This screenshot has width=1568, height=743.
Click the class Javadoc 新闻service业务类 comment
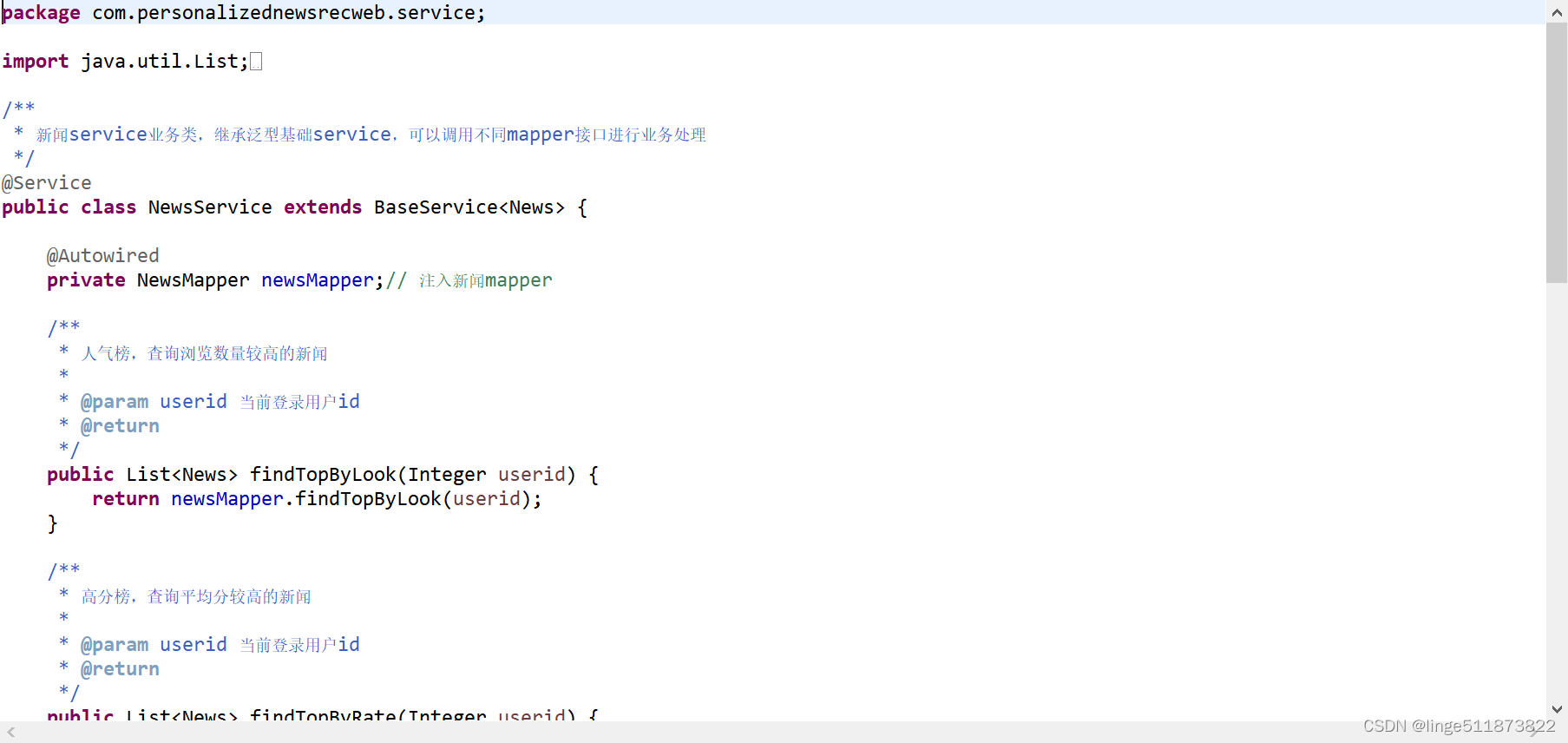(371, 135)
